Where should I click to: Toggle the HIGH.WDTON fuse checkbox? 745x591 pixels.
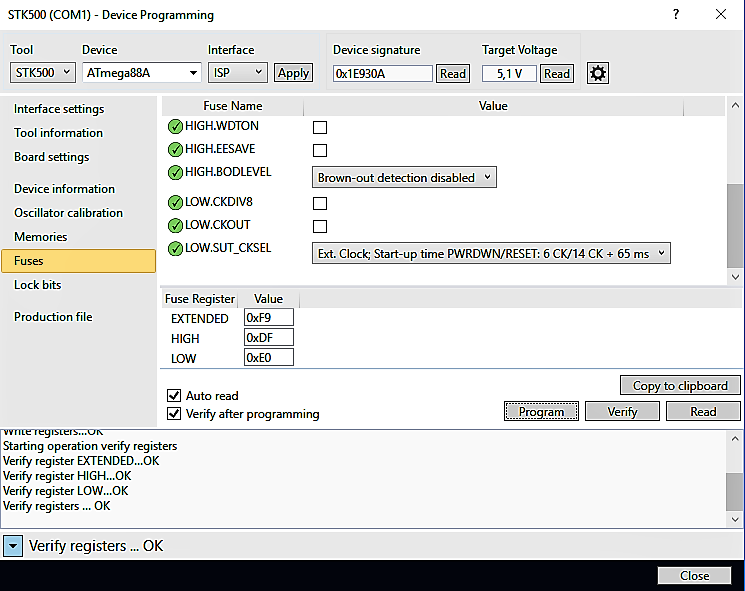coord(320,127)
